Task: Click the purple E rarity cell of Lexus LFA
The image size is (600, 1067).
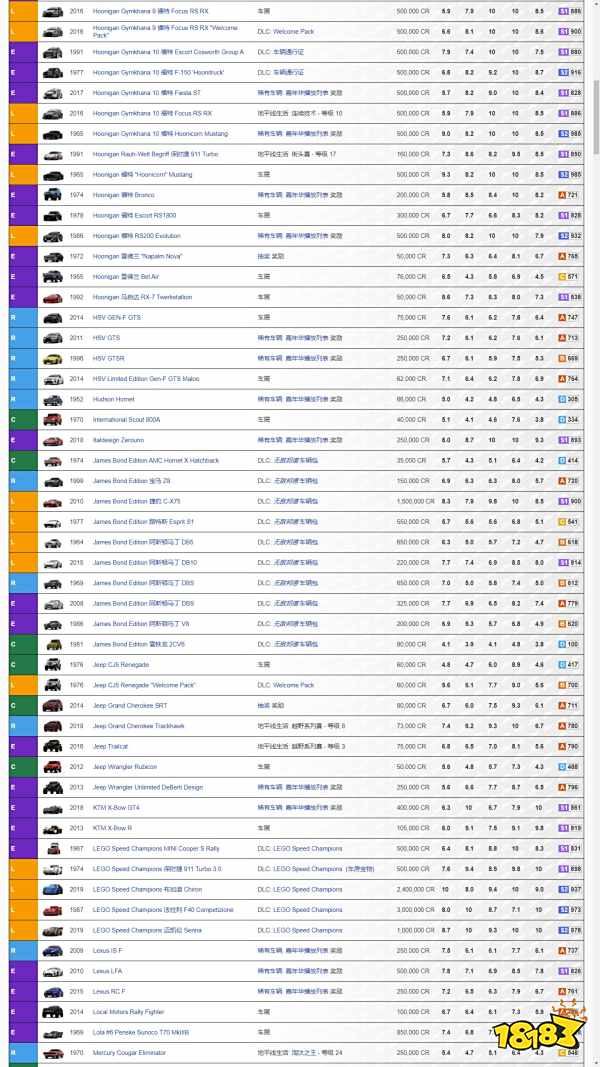Action: pyautogui.click(x=23, y=971)
